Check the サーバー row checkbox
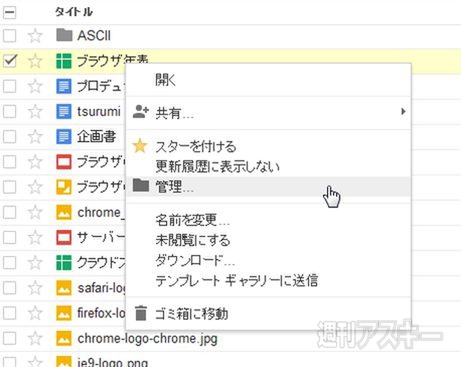461x367 pixels. (x=9, y=237)
